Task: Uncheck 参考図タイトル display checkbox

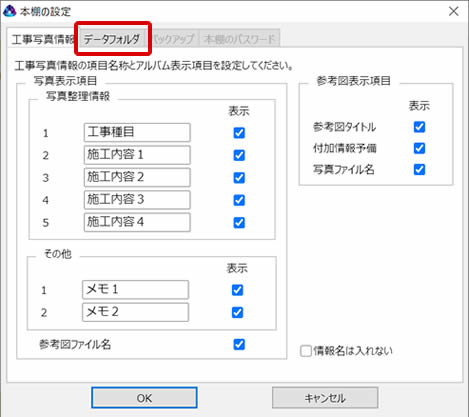Action: click(x=419, y=127)
